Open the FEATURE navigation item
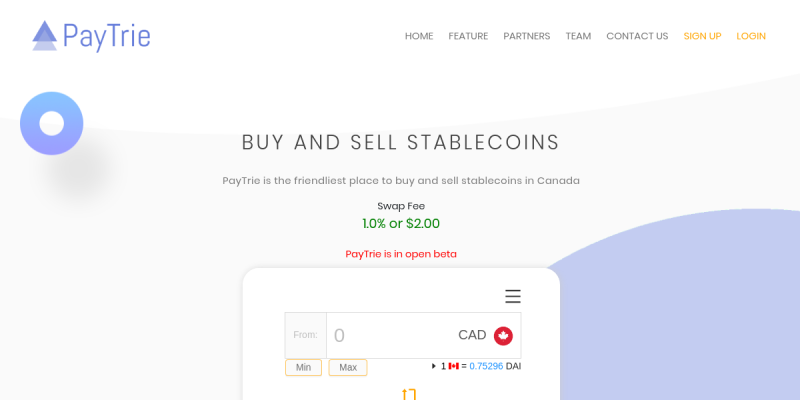Viewport: 800px width, 400px height. (x=468, y=36)
